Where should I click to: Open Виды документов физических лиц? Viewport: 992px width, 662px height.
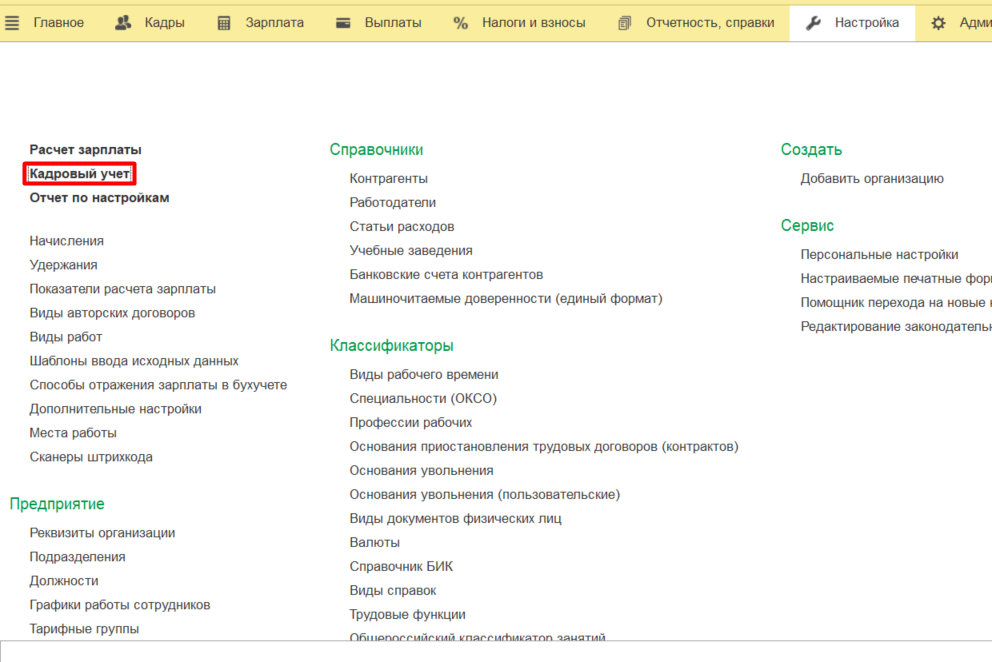(x=456, y=520)
